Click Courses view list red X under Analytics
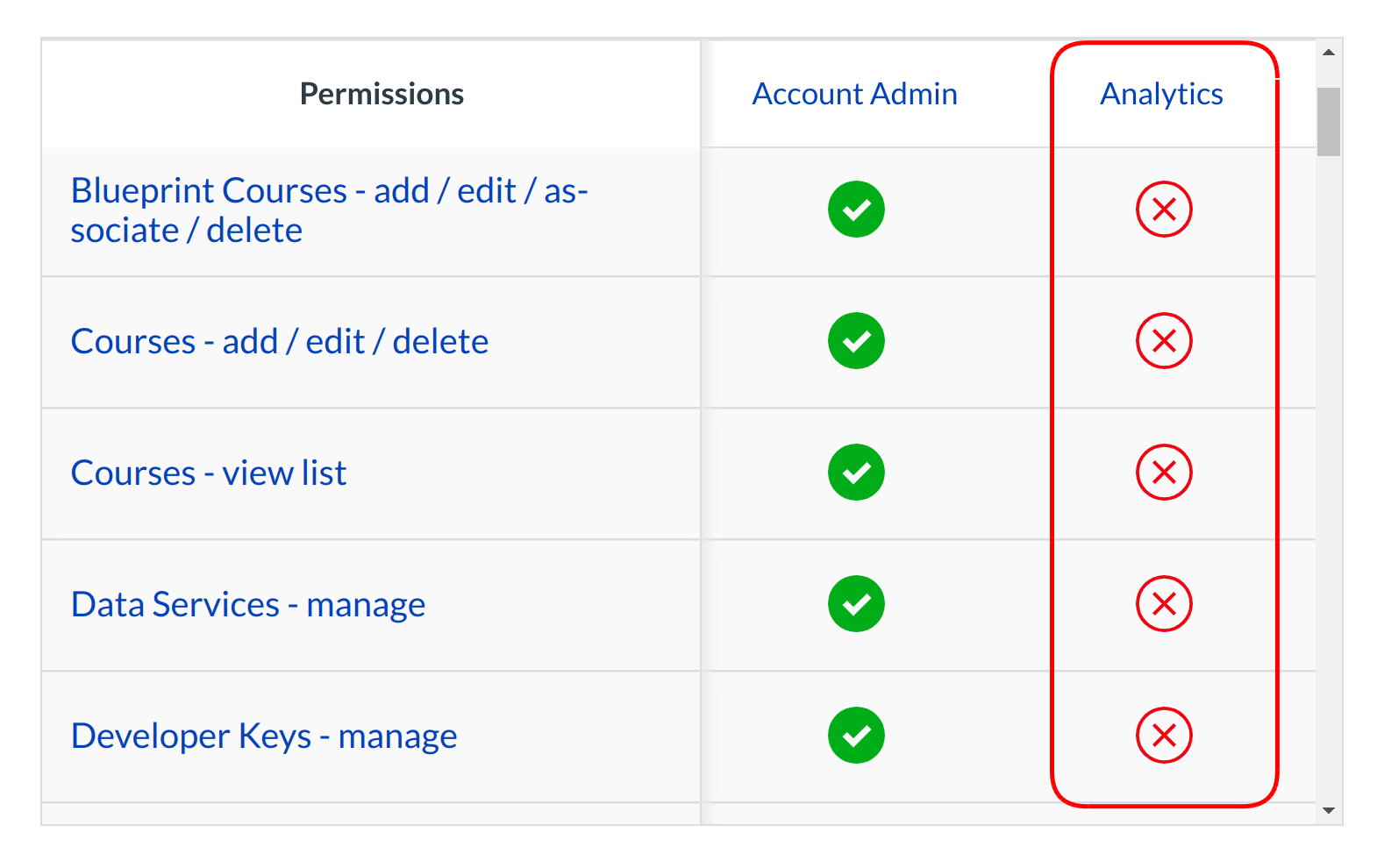 [1164, 473]
